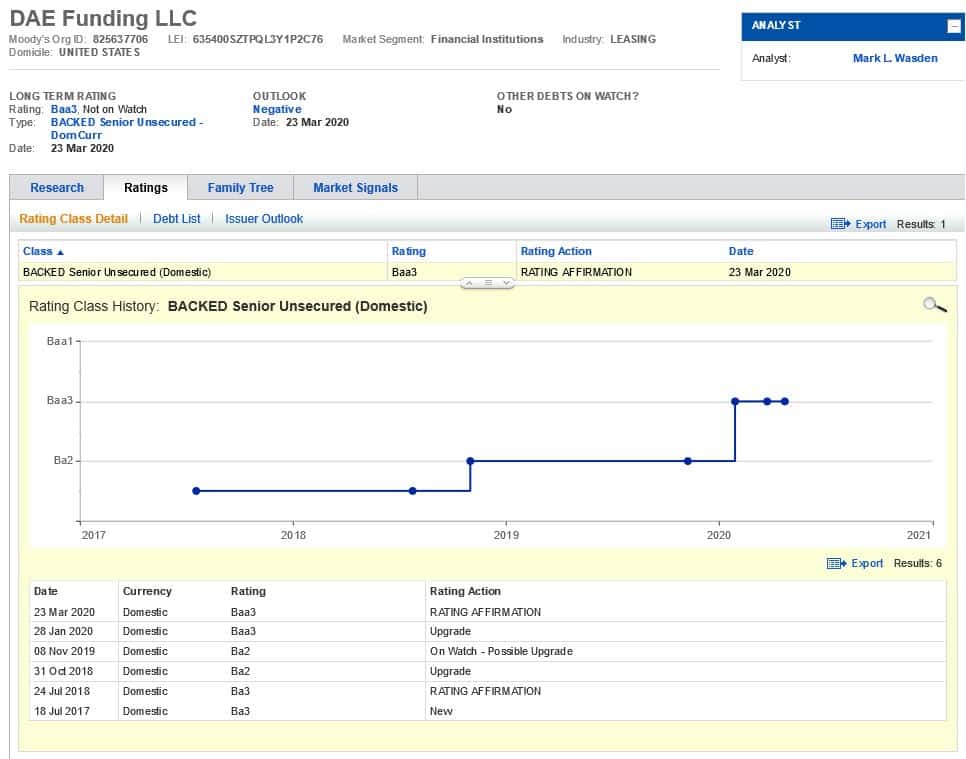The height and width of the screenshot is (759, 966).
Task: Switch to the Debt List sub-tab
Action: 176,219
